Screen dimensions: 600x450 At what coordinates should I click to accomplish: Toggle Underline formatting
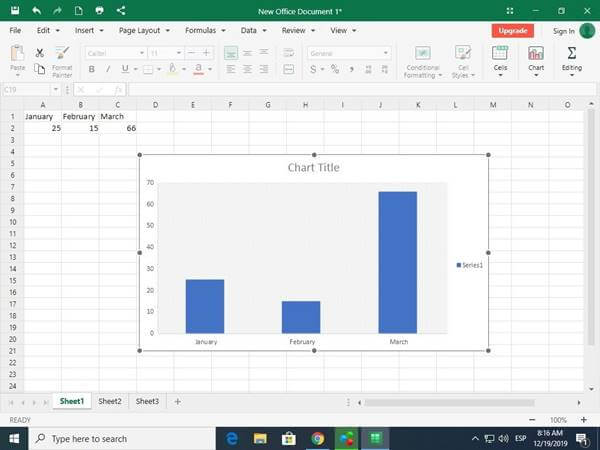(x=125, y=69)
